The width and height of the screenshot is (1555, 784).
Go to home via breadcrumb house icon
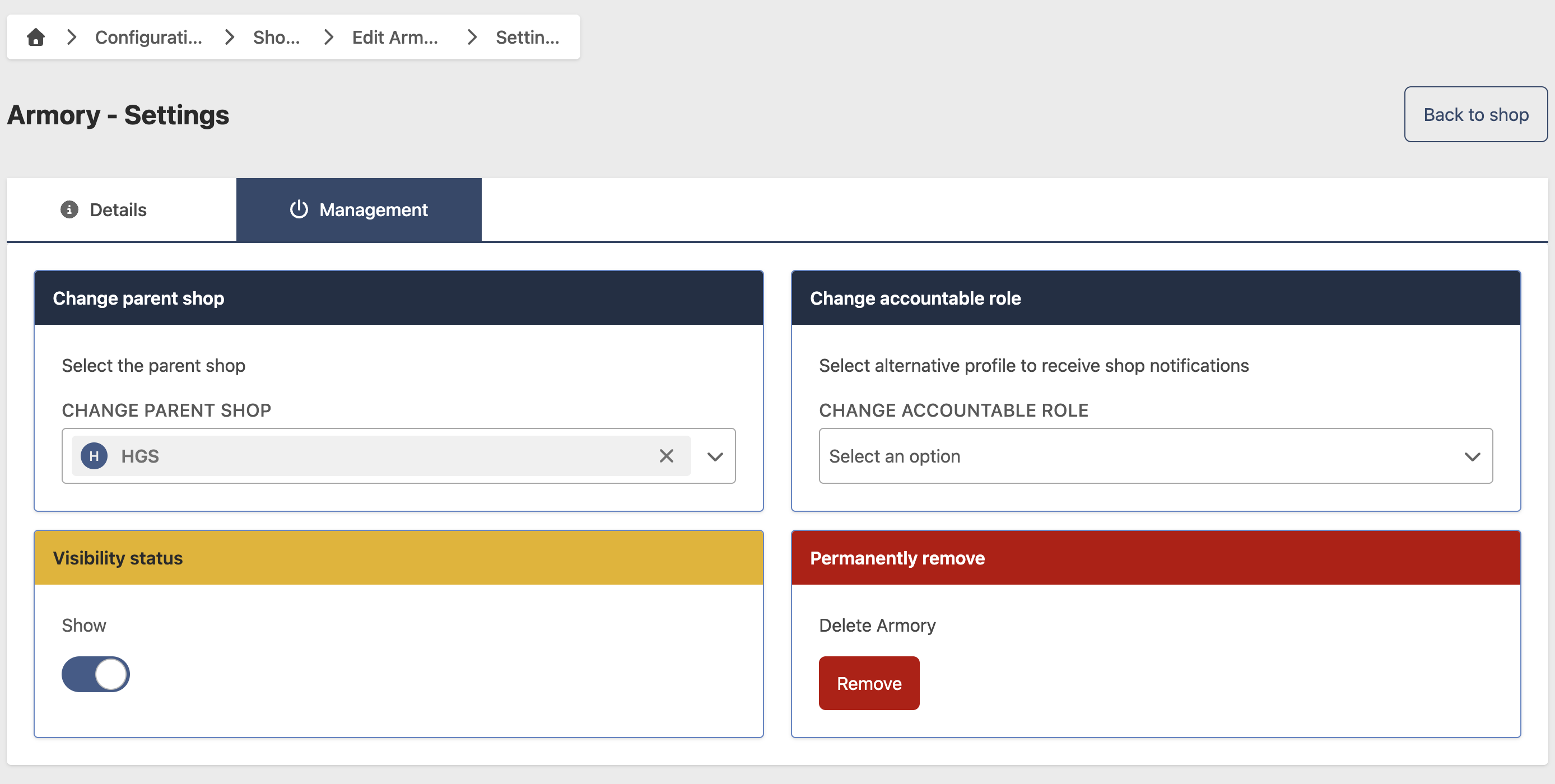tap(36, 38)
